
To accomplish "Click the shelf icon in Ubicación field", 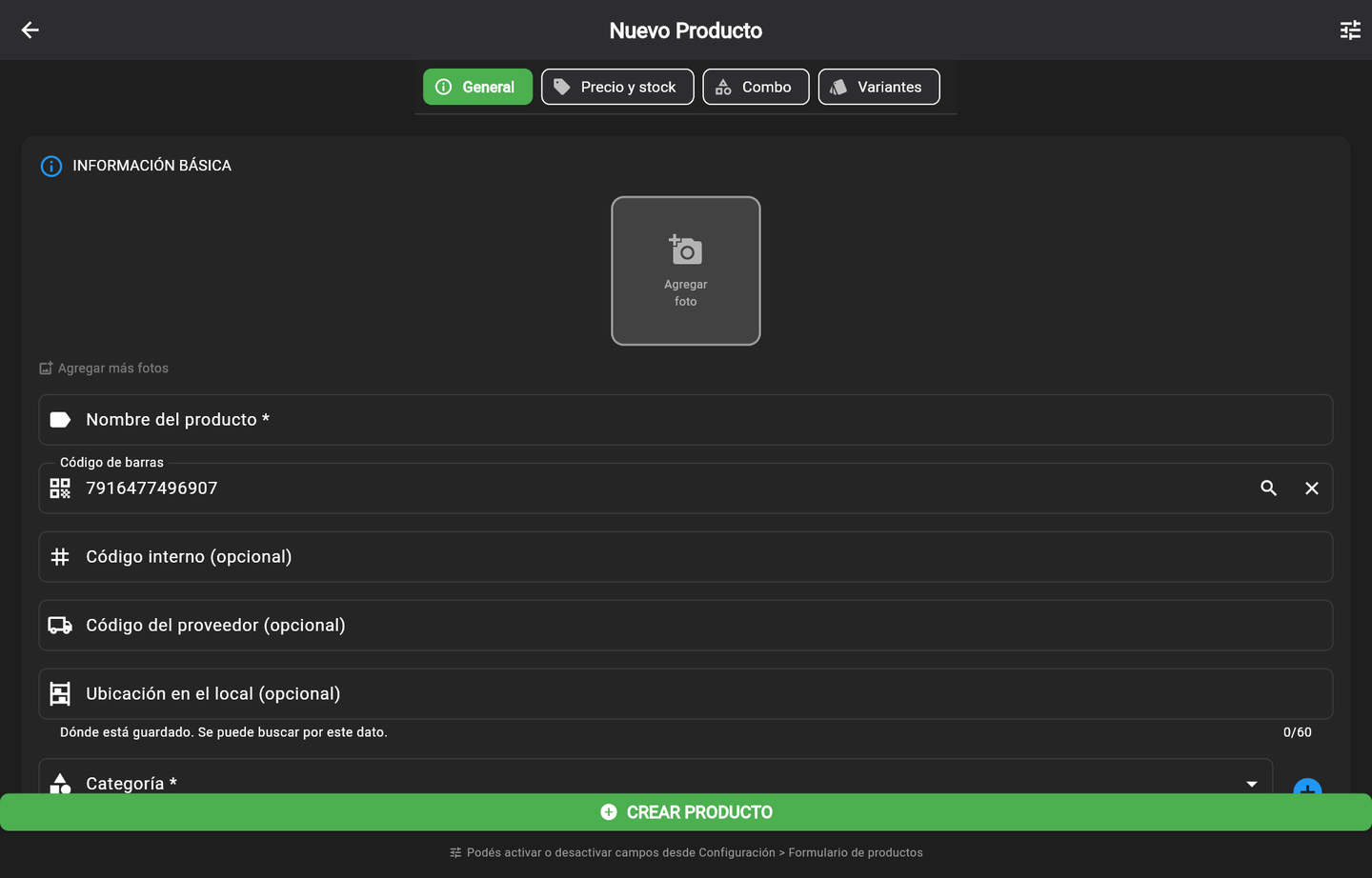I will pyautogui.click(x=60, y=694).
